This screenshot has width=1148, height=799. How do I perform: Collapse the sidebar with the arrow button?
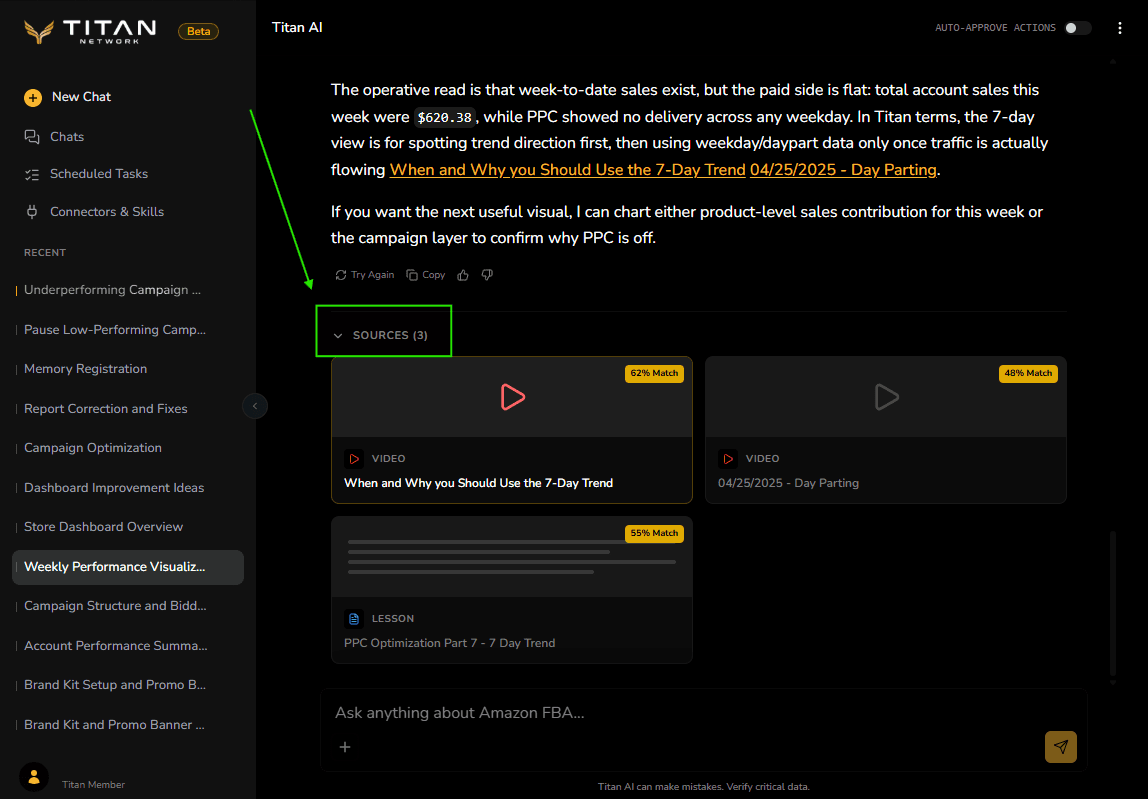tap(255, 406)
